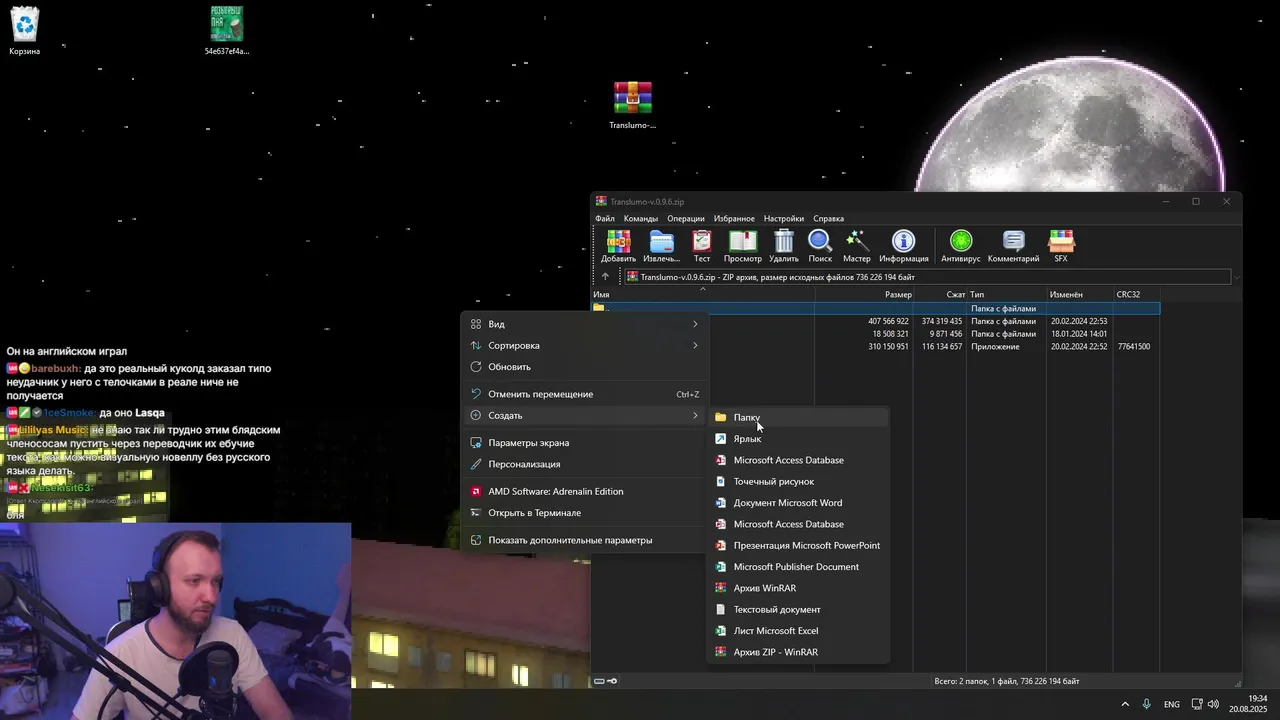Open the Поиск magnifier icon
This screenshot has width=1280, height=720.
820,246
